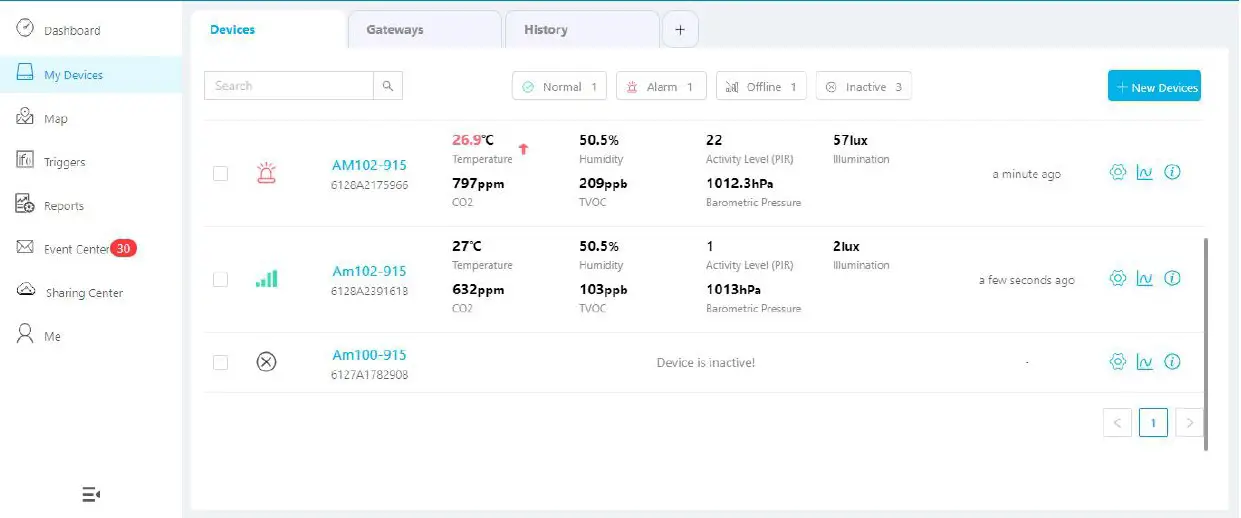This screenshot has width=1241, height=518.
Task: Go to Triggers section
Action: (64, 162)
